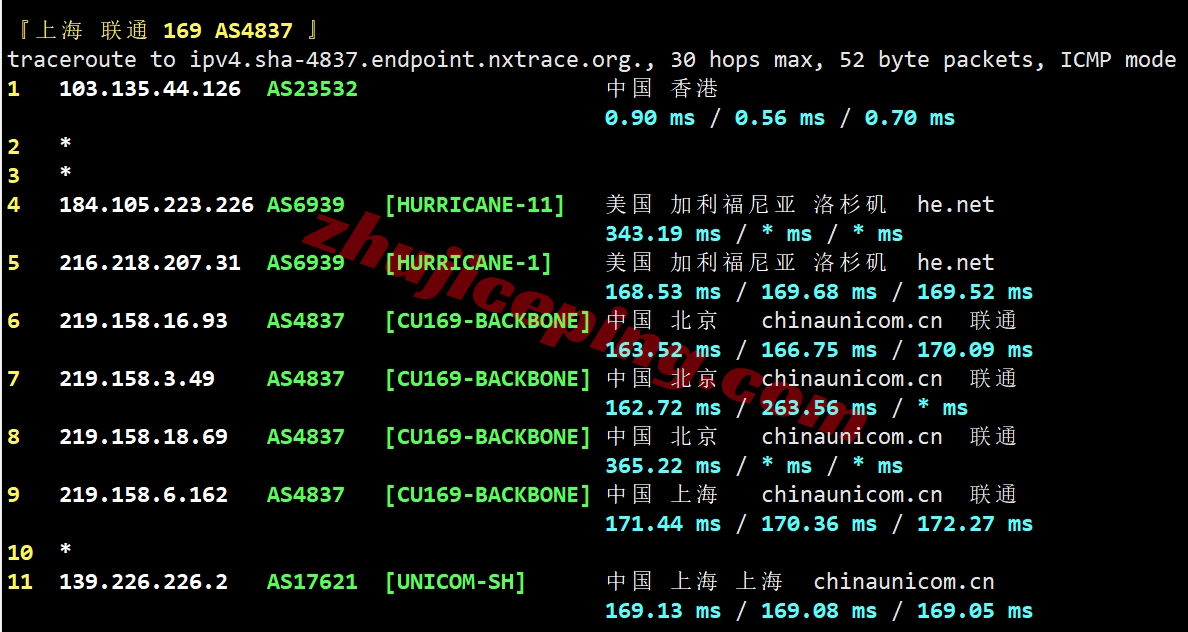Click he.net on the hop 4 line

(955, 205)
